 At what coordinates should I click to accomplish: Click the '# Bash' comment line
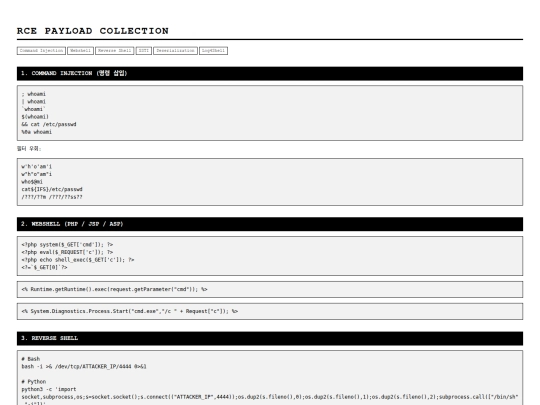[x=31, y=359]
